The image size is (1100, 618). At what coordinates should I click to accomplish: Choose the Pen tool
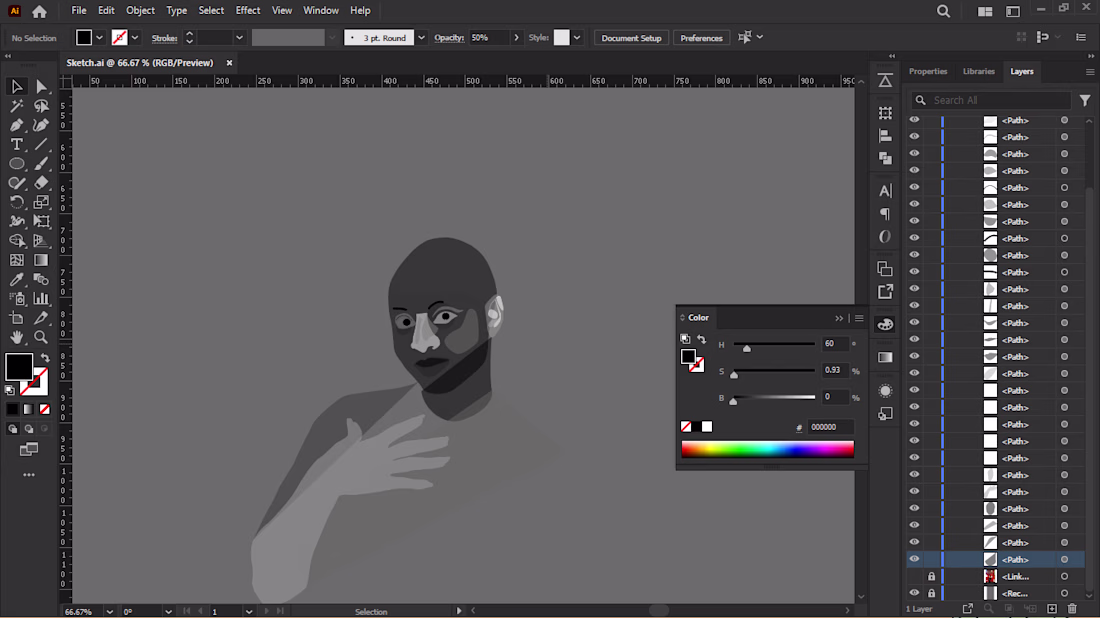(16, 125)
